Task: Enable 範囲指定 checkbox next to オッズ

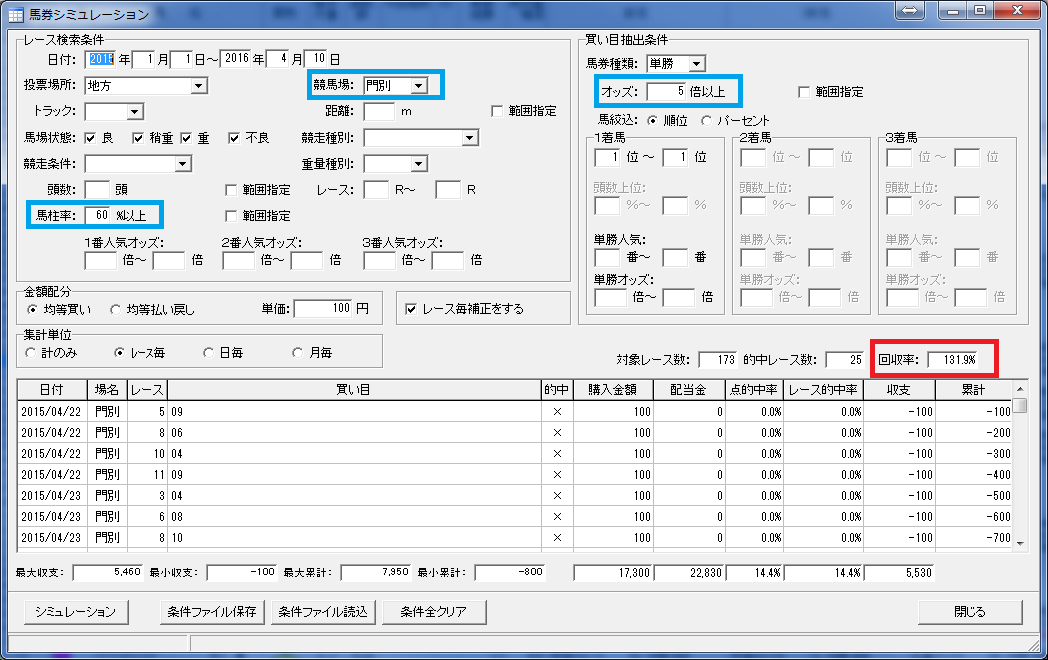Action: [x=804, y=92]
